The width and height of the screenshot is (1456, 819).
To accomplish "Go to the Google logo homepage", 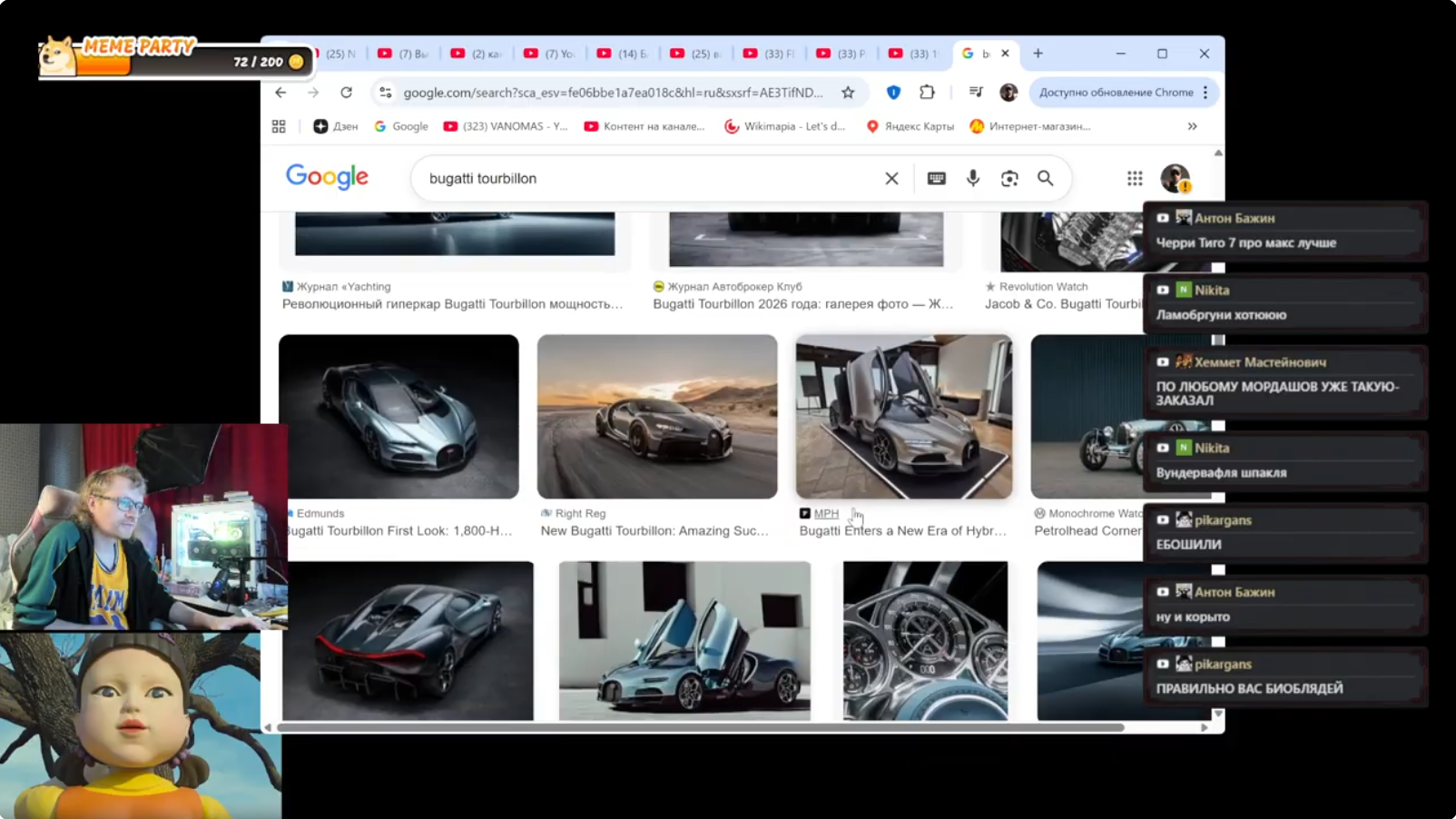I will [x=328, y=177].
